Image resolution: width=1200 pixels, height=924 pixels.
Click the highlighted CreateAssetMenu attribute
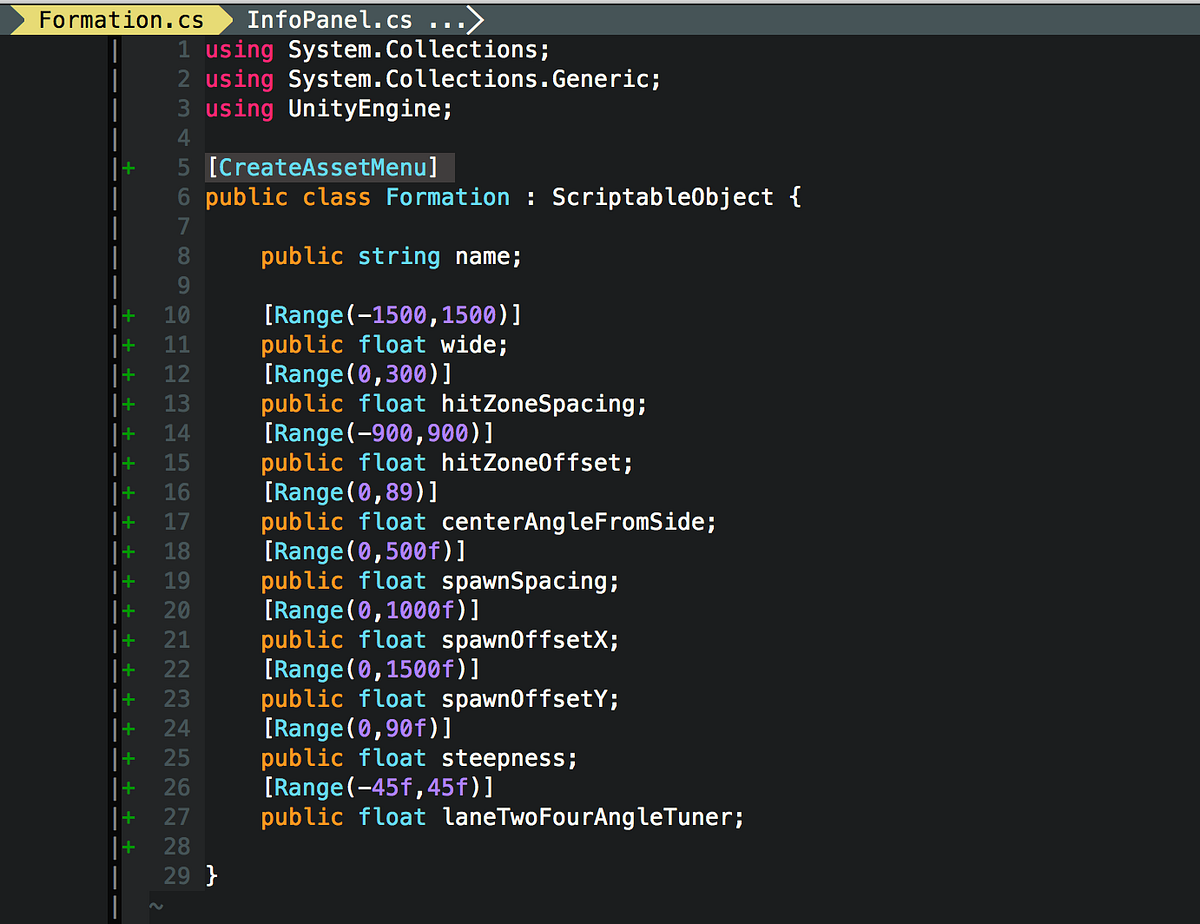(325, 167)
